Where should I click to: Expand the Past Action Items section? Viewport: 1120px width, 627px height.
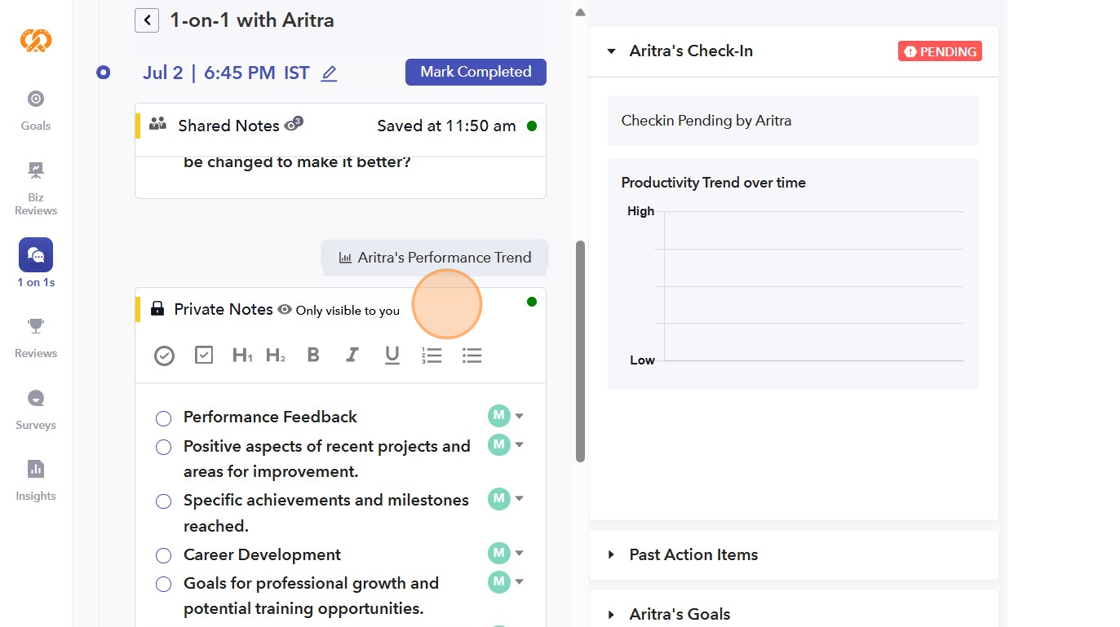tap(611, 555)
